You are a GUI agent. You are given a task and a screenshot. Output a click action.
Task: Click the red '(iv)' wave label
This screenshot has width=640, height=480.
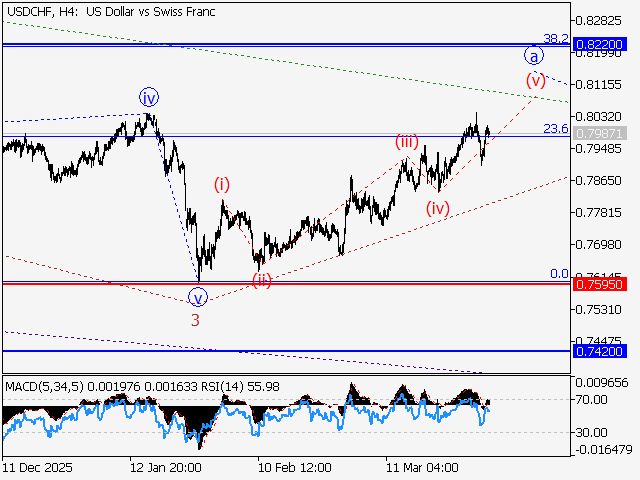438,208
